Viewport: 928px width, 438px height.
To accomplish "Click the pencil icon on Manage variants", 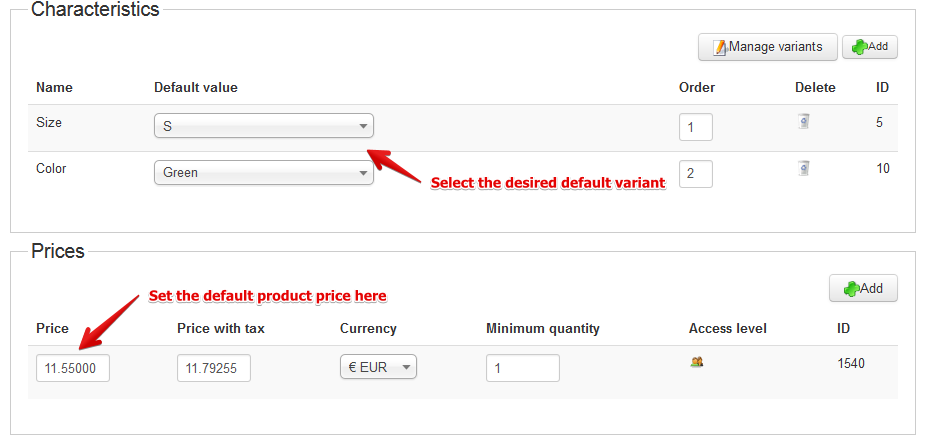I will pos(720,47).
